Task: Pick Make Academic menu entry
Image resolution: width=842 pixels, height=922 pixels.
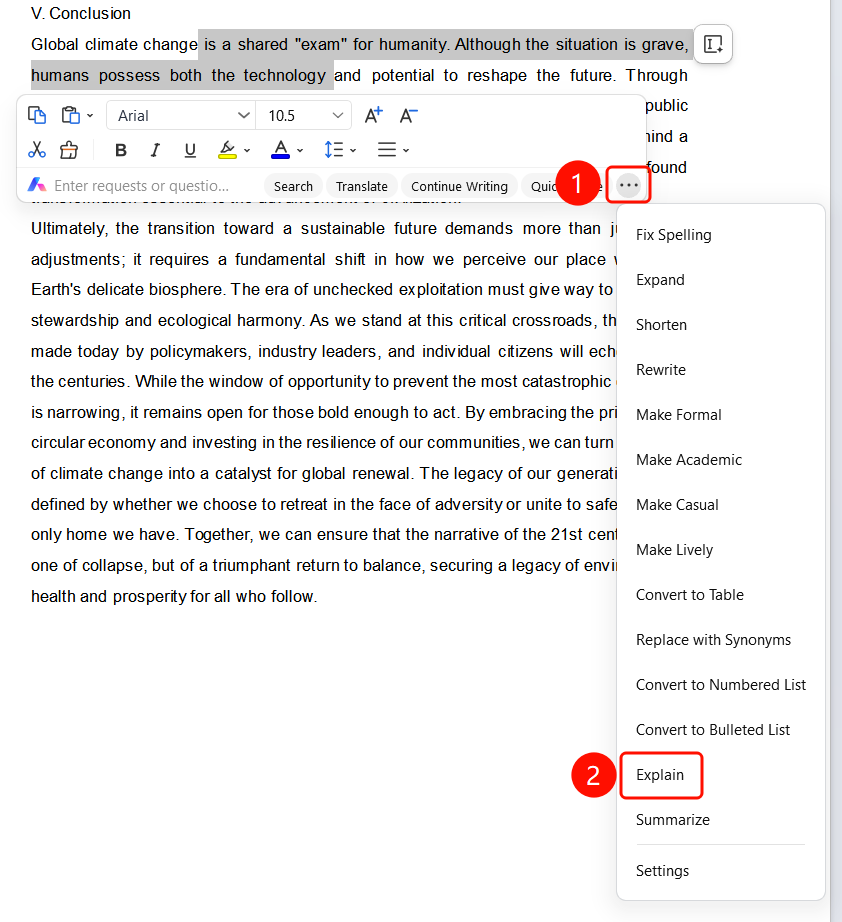Action: point(689,460)
